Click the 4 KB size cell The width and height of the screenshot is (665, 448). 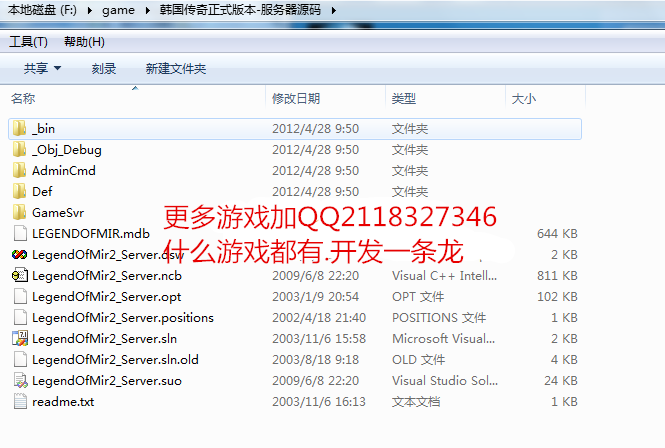point(564,359)
